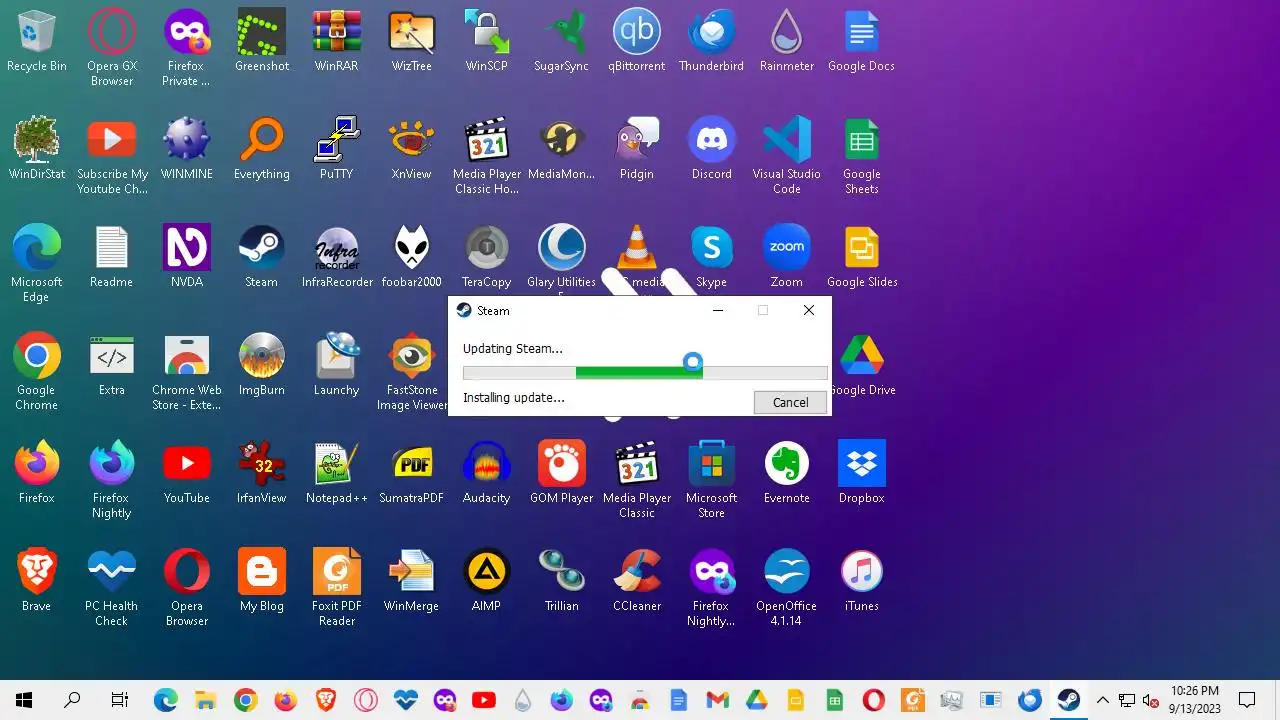Open the Windows Start menu
Viewport: 1280px width, 720px height.
click(x=24, y=700)
